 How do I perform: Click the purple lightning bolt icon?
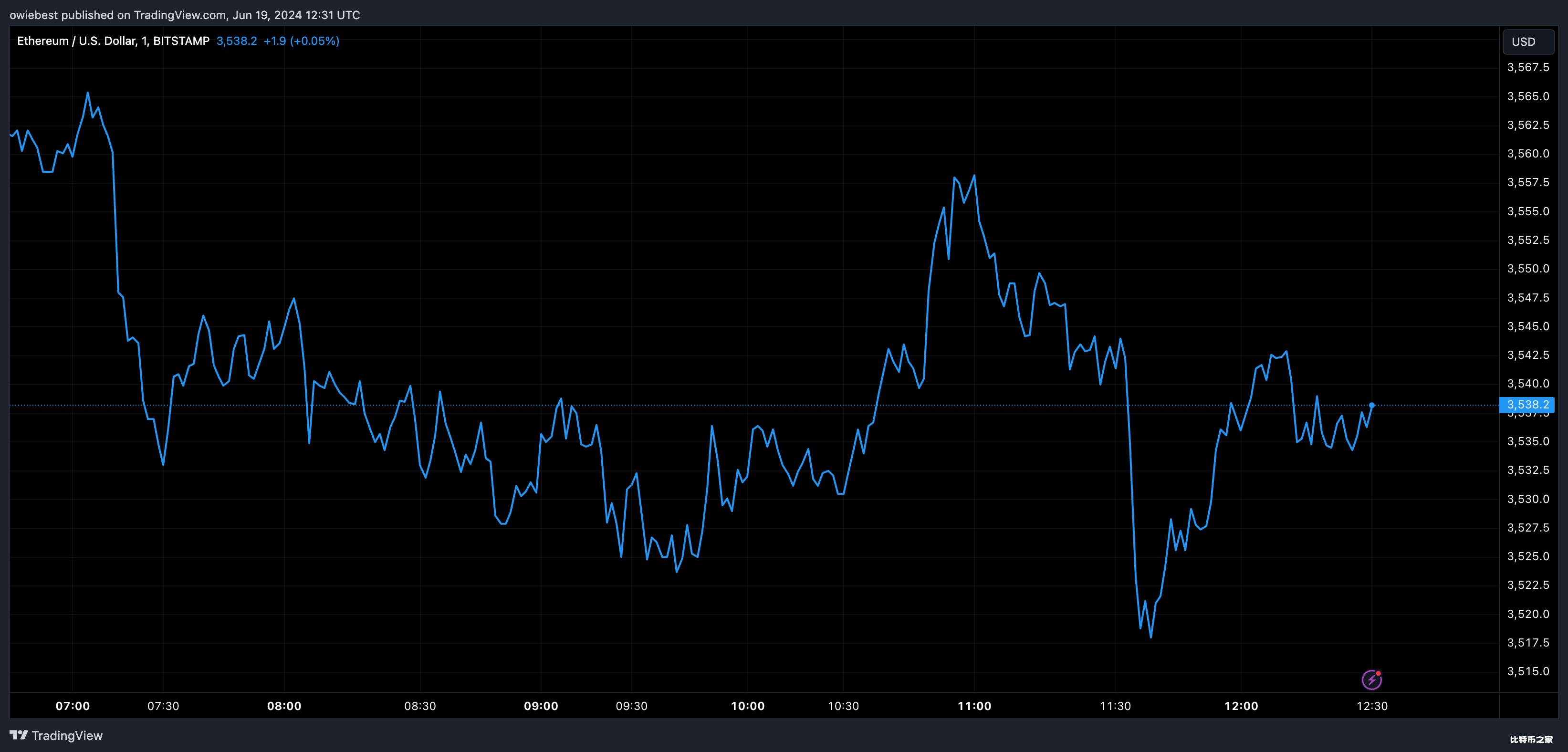click(1371, 679)
